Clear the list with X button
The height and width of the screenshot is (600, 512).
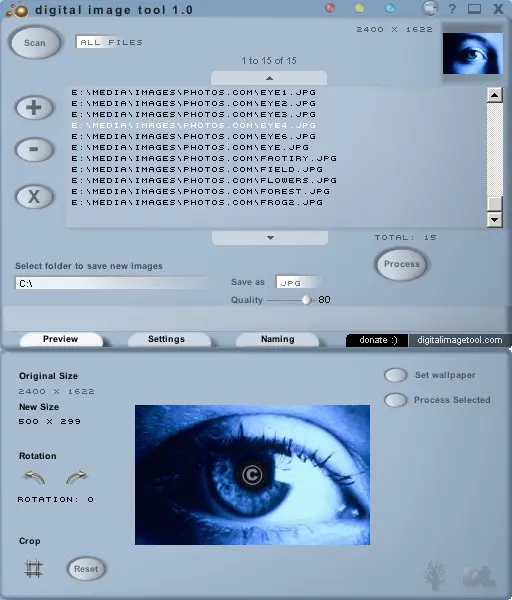[x=34, y=197]
